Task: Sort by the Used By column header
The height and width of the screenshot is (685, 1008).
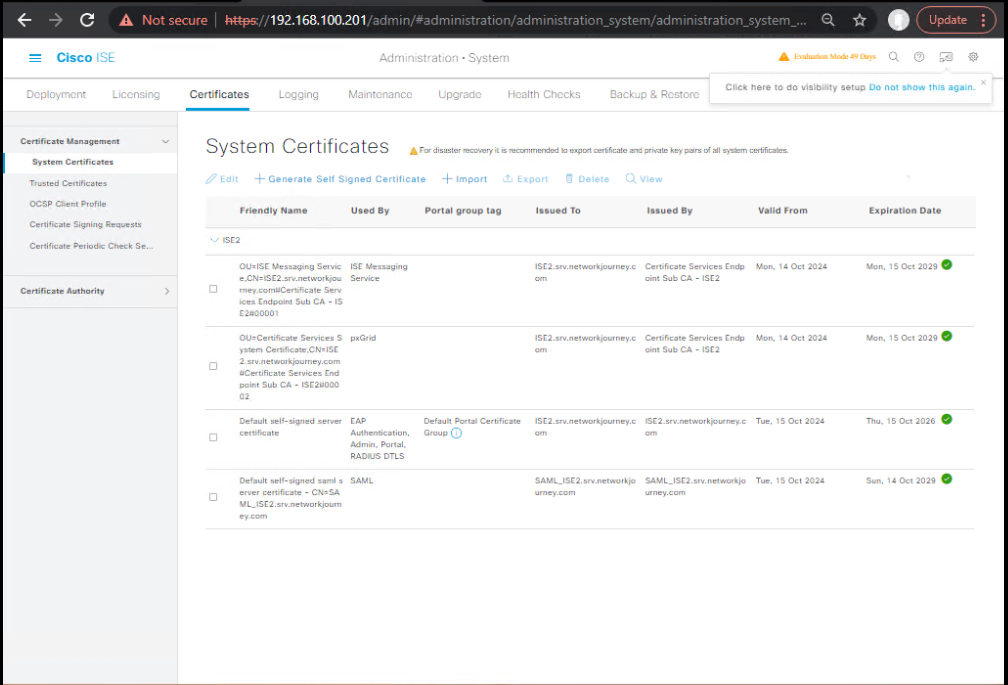Action: (x=370, y=210)
